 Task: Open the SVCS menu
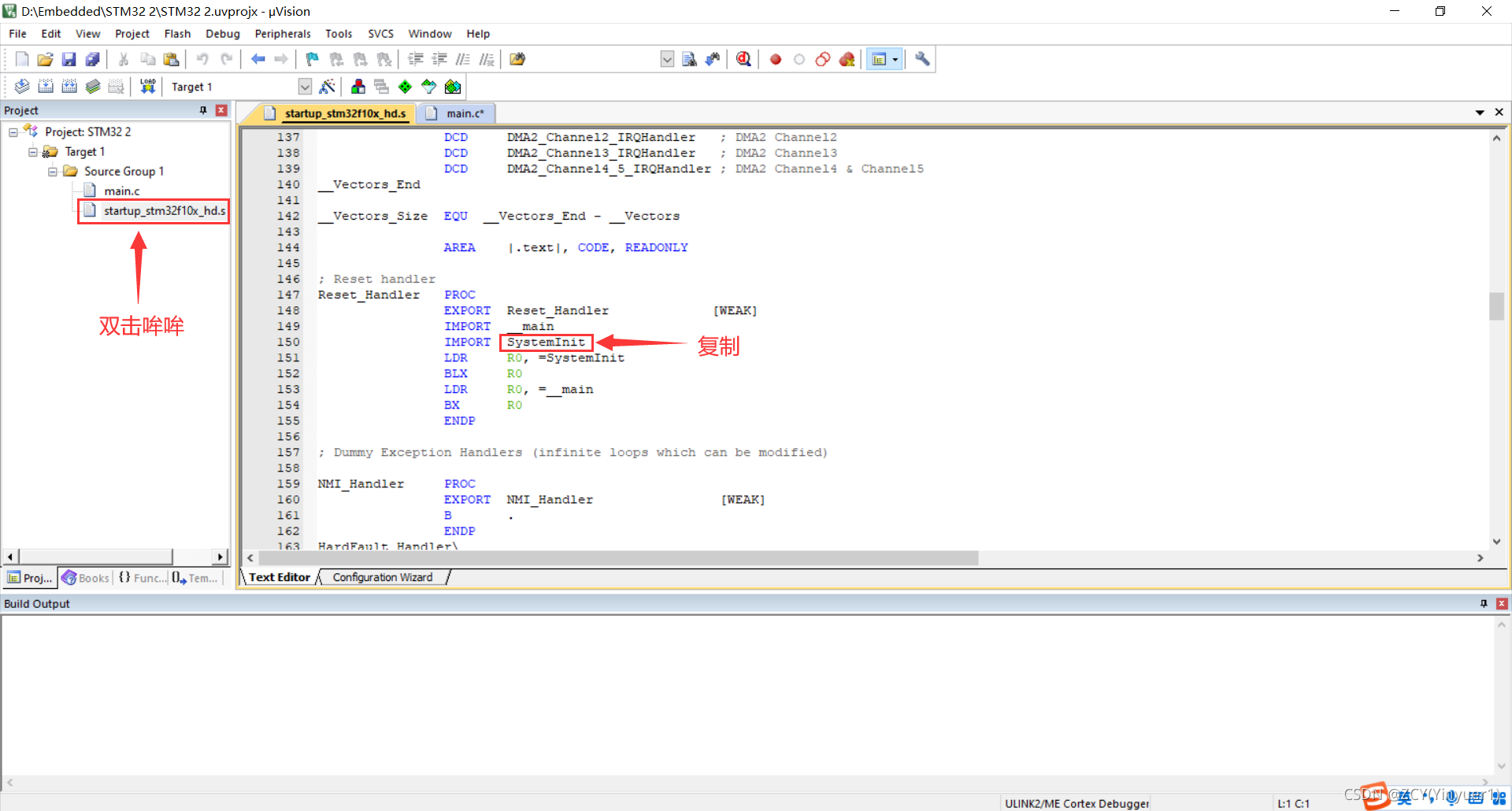pyautogui.click(x=380, y=34)
